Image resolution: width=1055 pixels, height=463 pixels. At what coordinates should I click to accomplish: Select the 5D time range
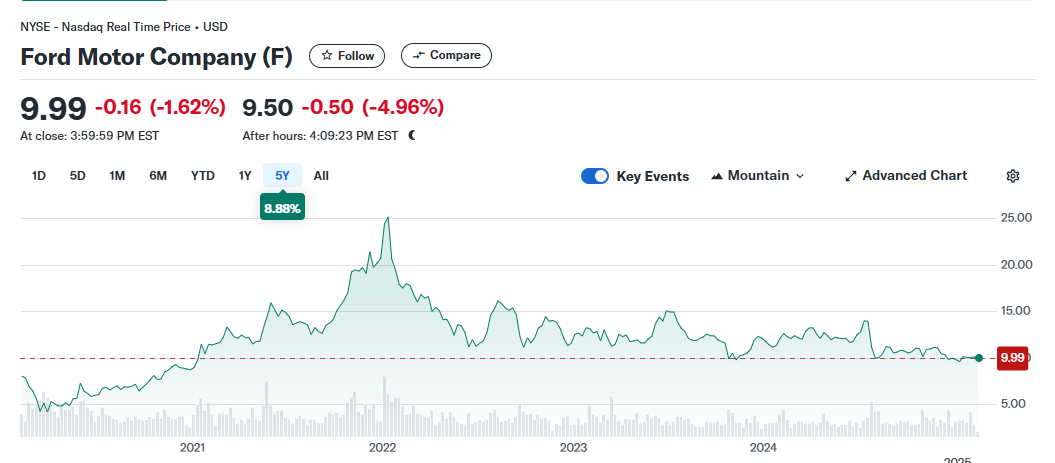[x=77, y=176]
